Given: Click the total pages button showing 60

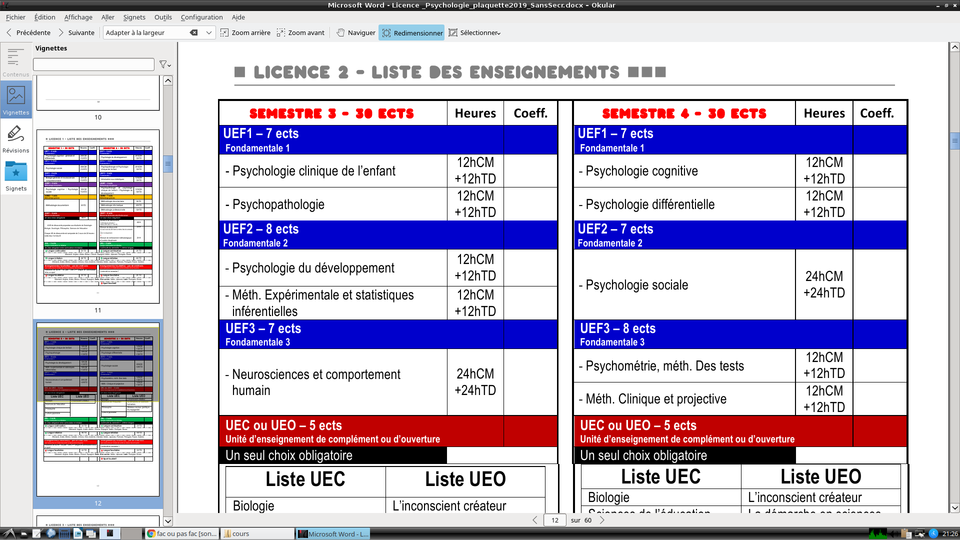Looking at the screenshot, I should pyautogui.click(x=588, y=520).
